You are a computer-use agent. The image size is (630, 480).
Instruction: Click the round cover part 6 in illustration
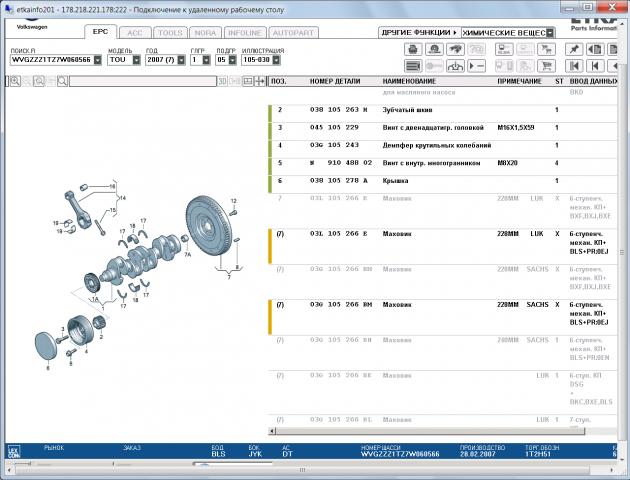coord(46,346)
